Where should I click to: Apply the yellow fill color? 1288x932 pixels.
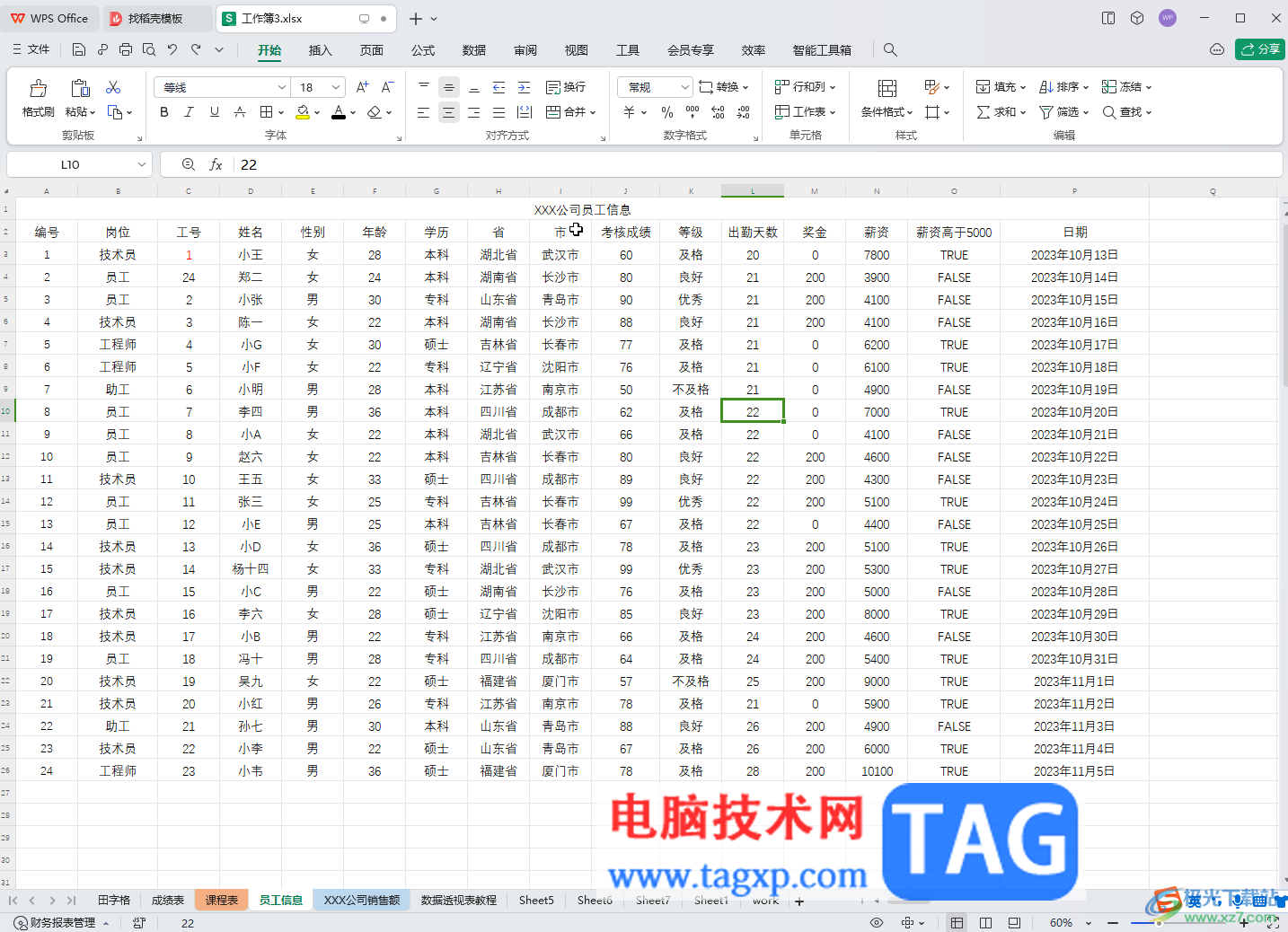click(303, 112)
